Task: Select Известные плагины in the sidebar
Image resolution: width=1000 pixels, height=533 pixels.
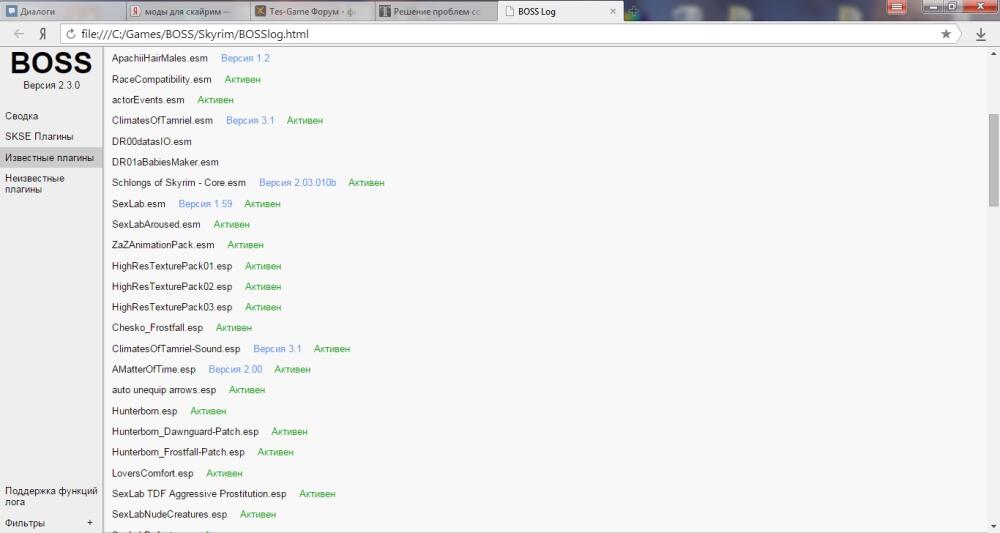Action: point(50,157)
